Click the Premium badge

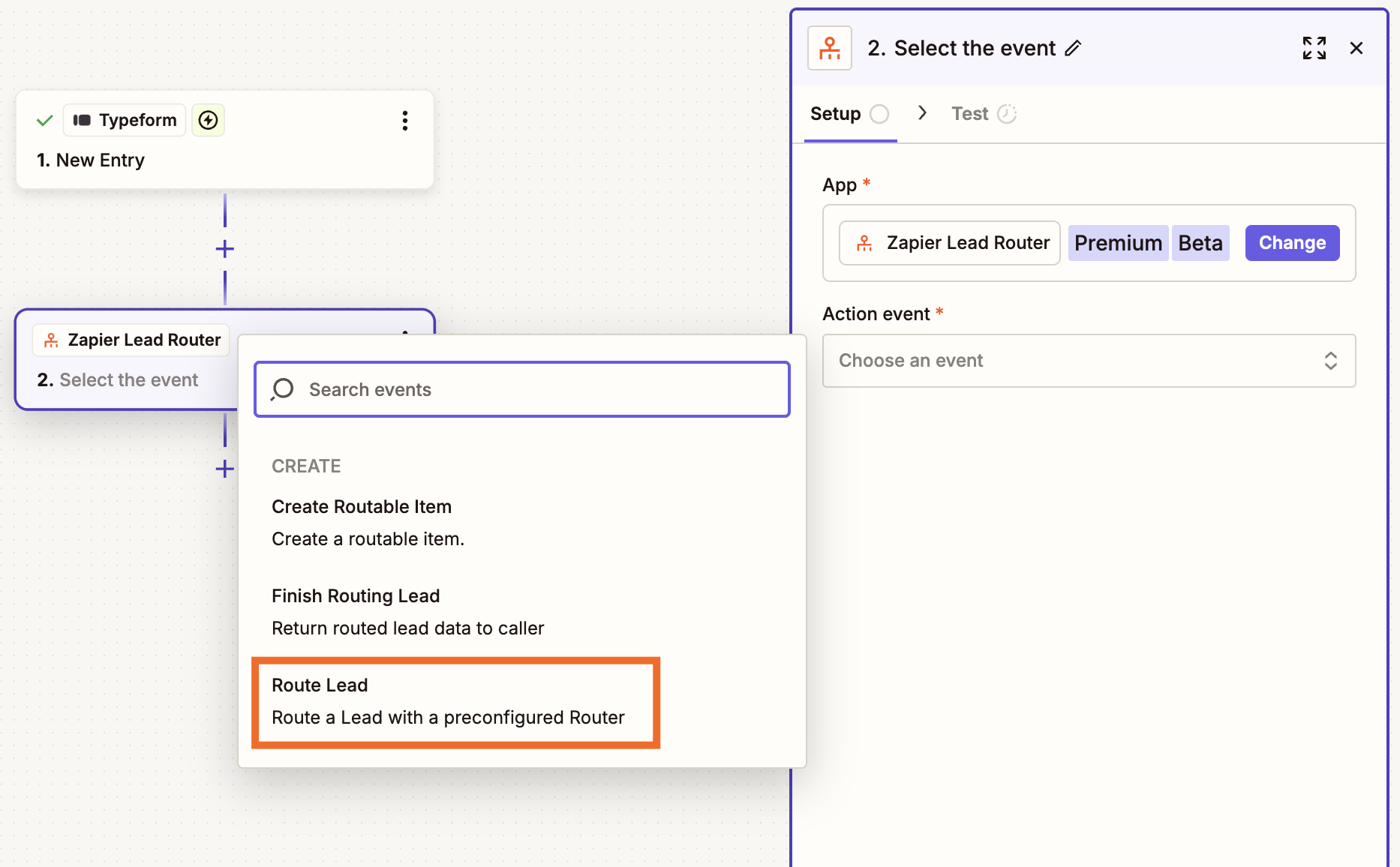pyautogui.click(x=1118, y=243)
